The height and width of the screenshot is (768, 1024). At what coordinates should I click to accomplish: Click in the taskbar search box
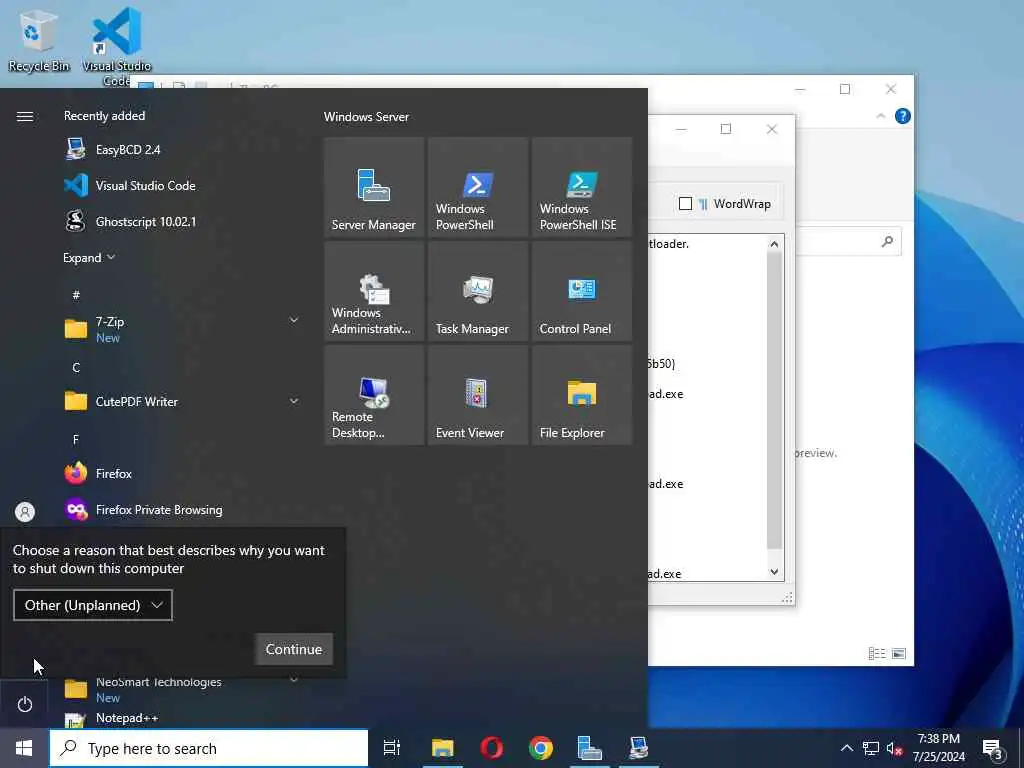pyautogui.click(x=209, y=748)
